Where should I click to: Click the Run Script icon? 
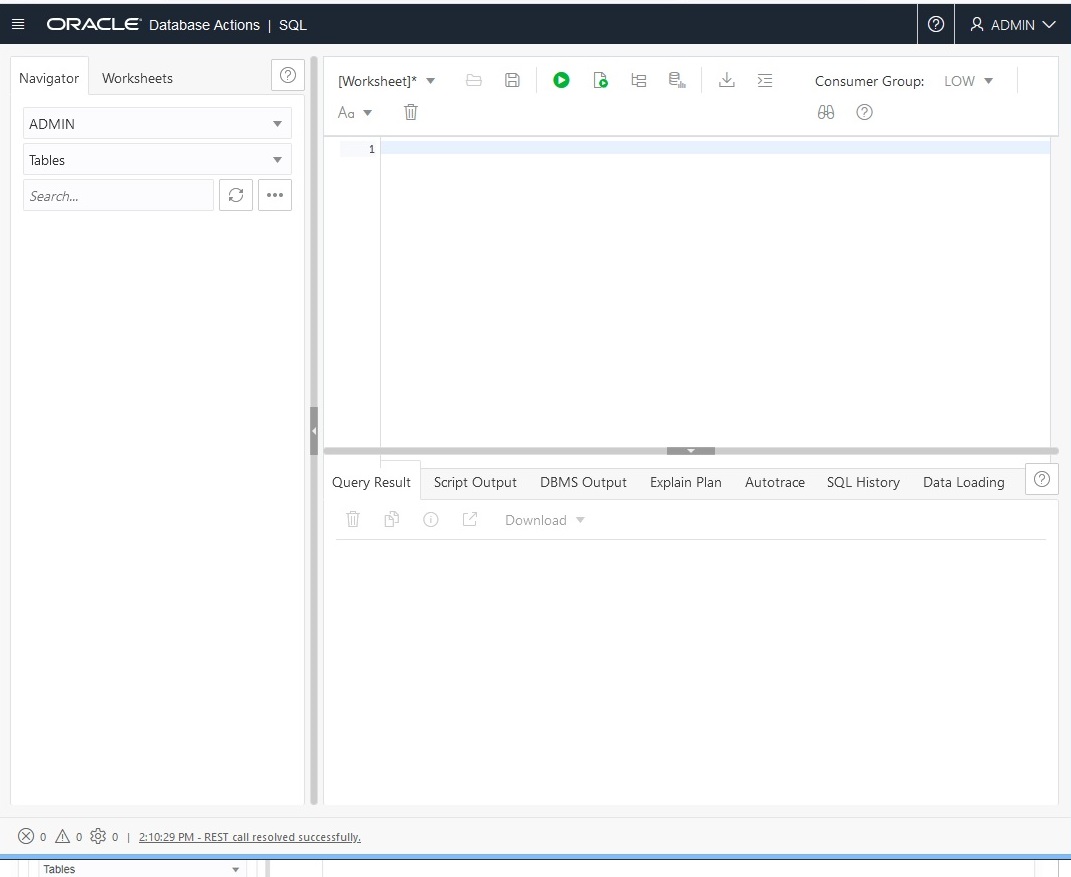[600, 81]
